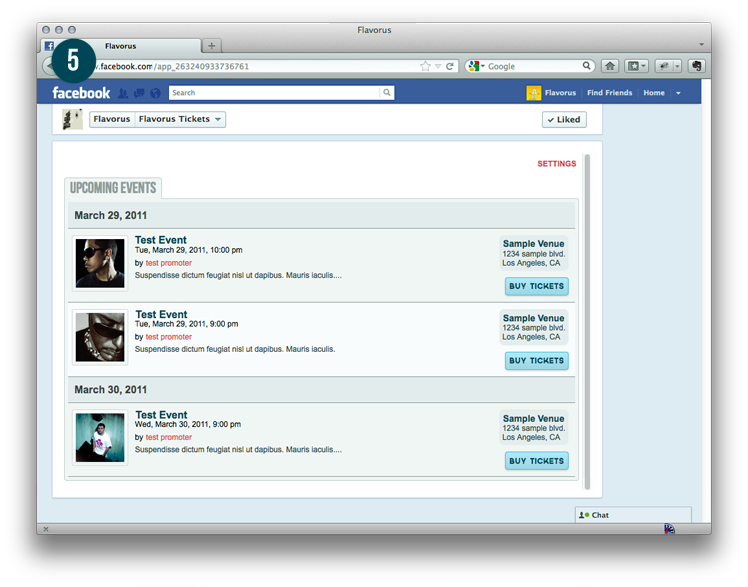Open the bookmarks toolbar button
The image size is (748, 587).
[636, 66]
